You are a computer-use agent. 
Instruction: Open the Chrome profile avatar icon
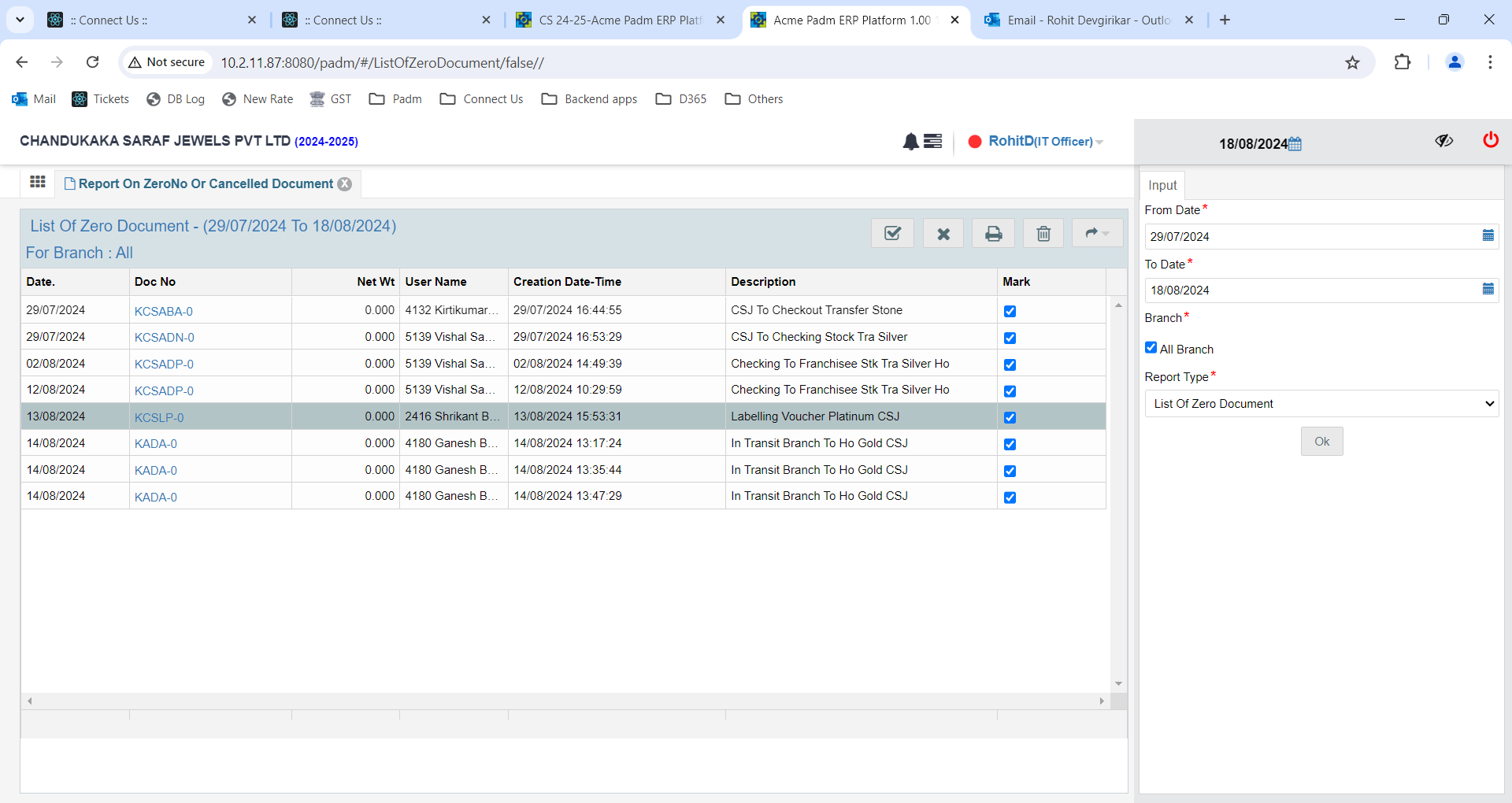(x=1455, y=62)
